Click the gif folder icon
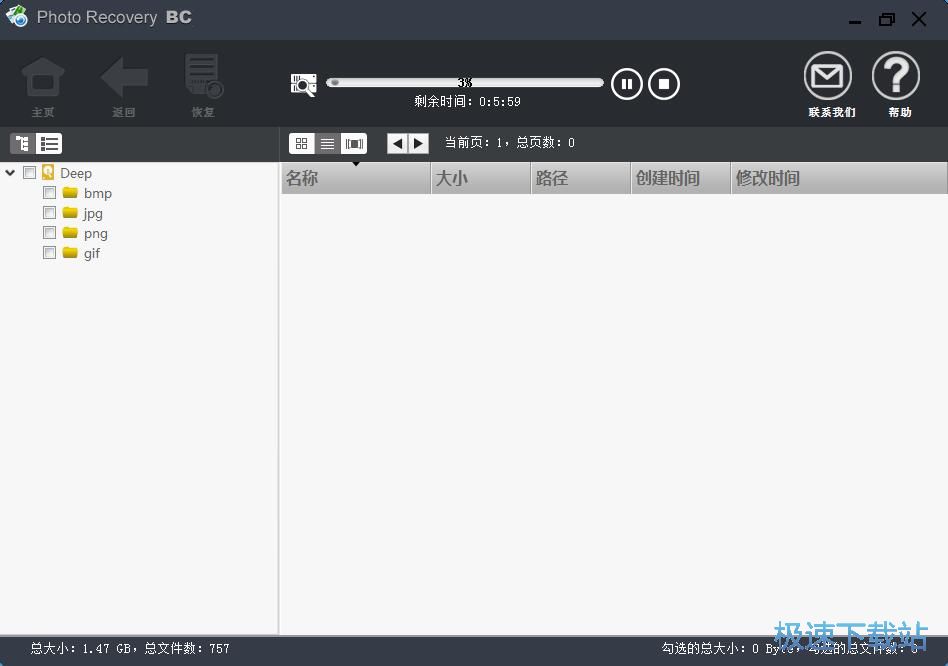 [70, 253]
